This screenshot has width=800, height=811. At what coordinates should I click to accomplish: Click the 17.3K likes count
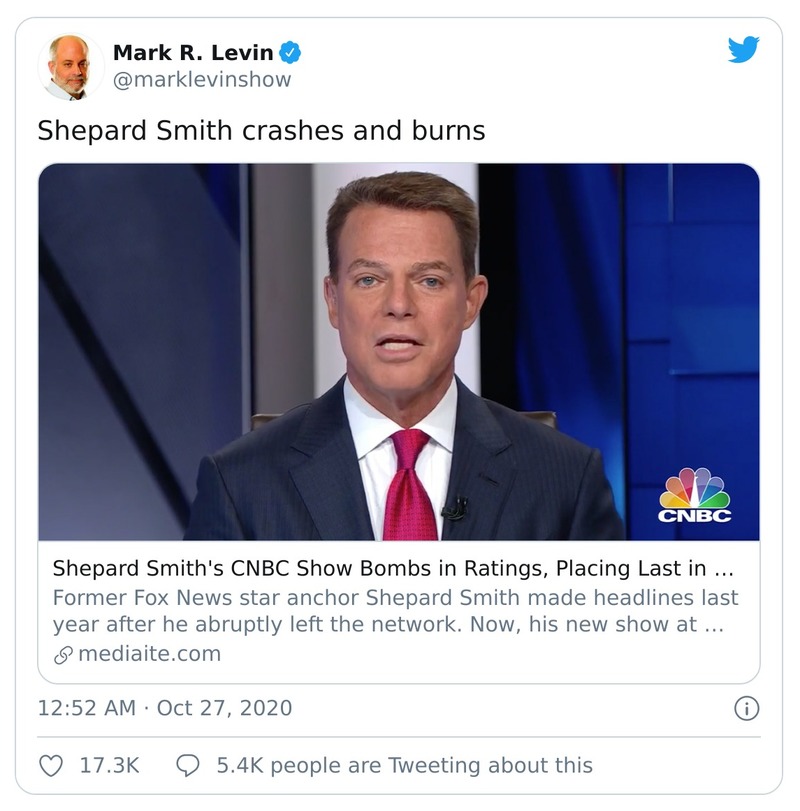coord(109,766)
